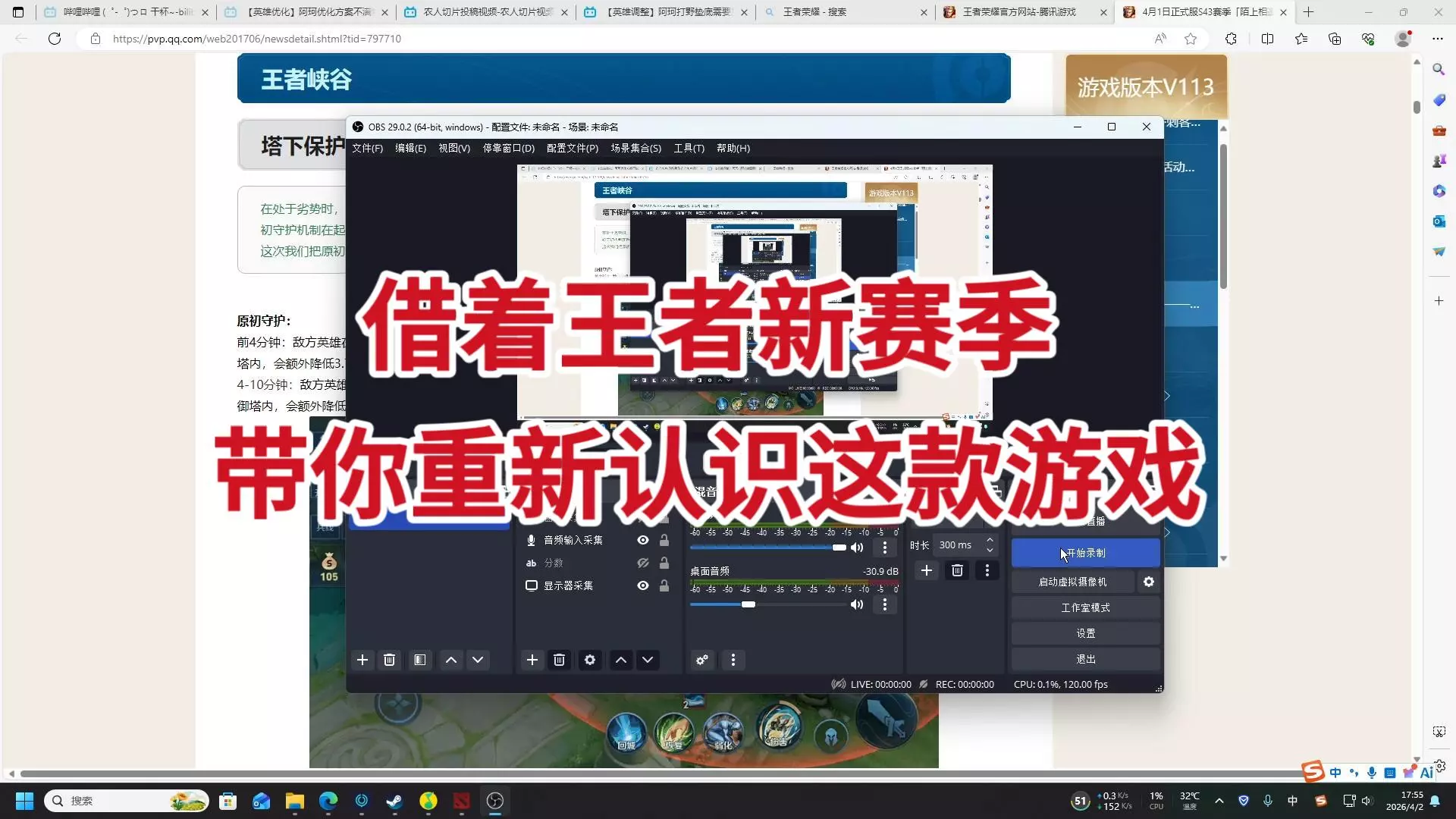Open the 工具(T) menu
Screen dimensions: 1456x819
click(689, 148)
